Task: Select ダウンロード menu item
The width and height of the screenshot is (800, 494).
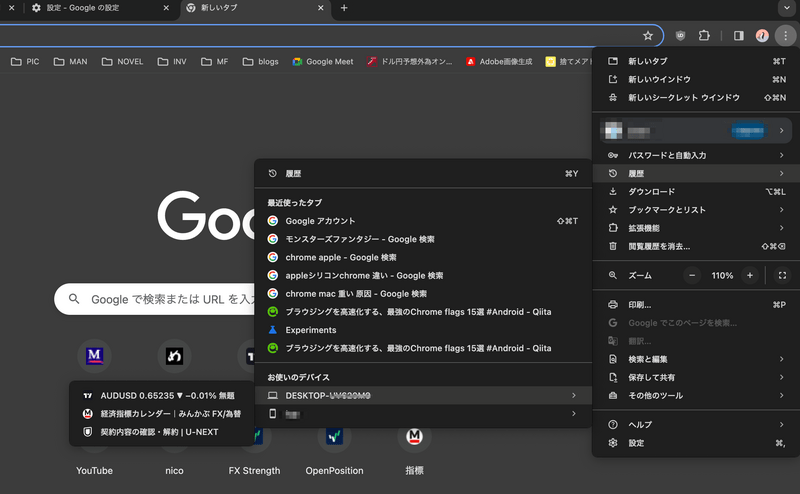Action: 696,192
